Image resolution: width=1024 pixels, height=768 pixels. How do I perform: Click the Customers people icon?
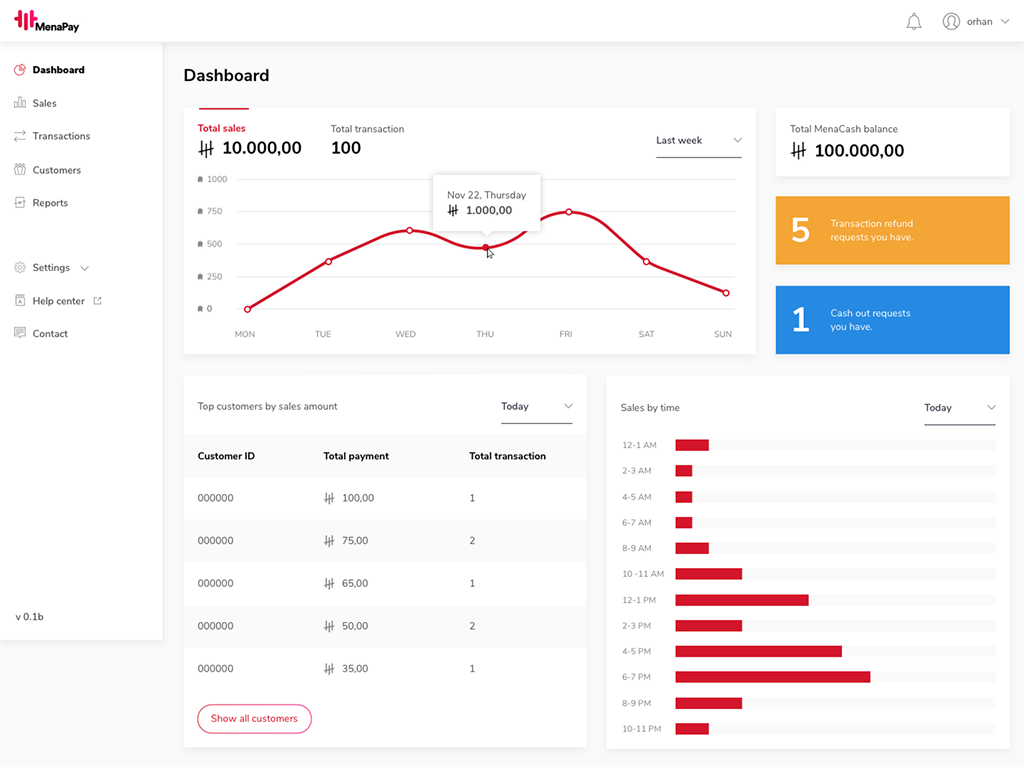pyautogui.click(x=20, y=170)
